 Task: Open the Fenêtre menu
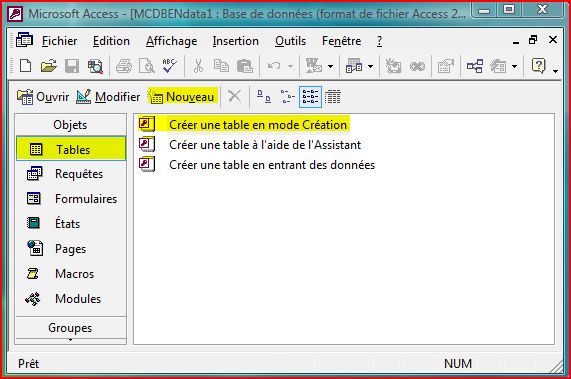341,41
